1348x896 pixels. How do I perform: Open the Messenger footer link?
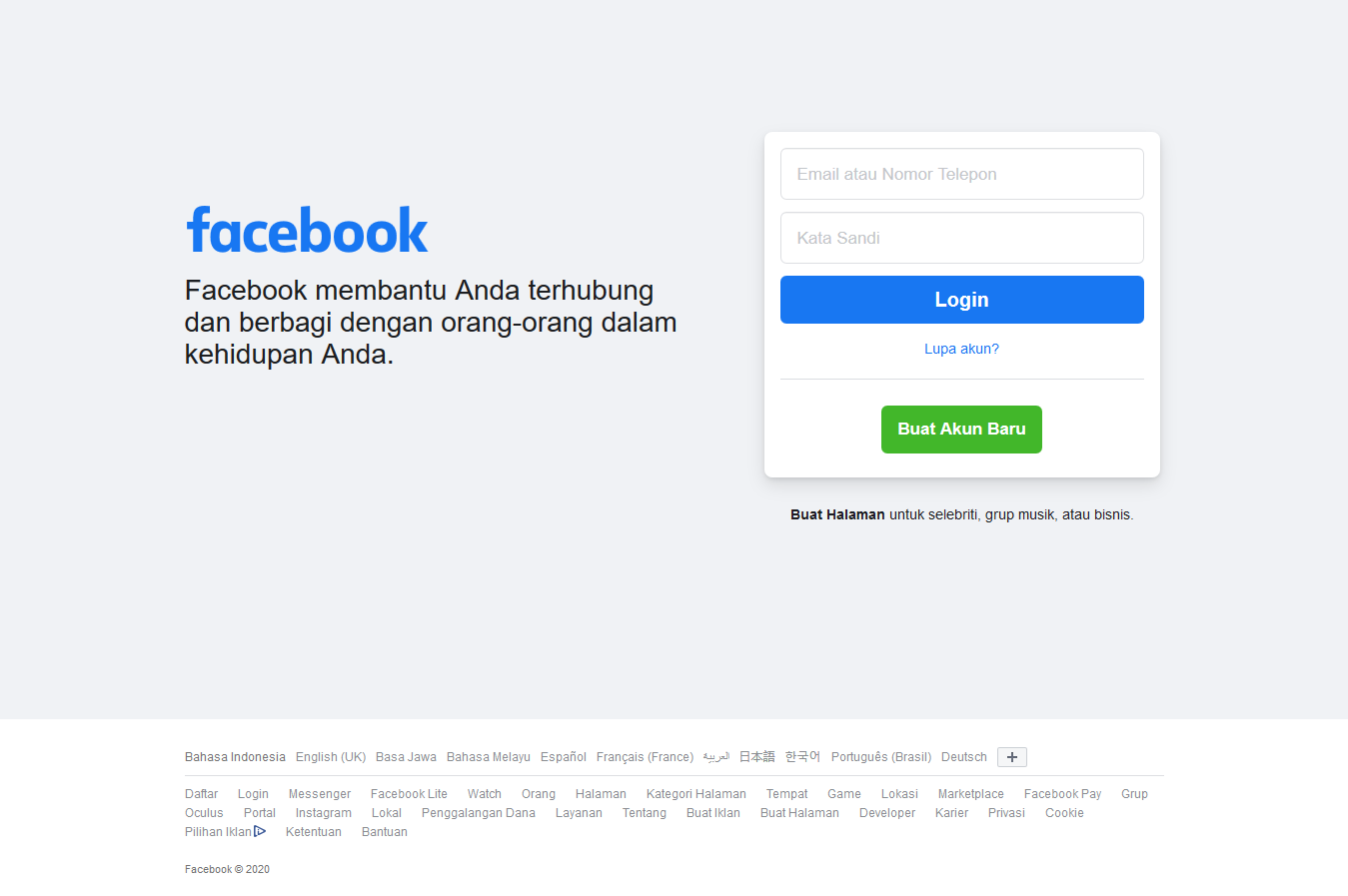[320, 794]
